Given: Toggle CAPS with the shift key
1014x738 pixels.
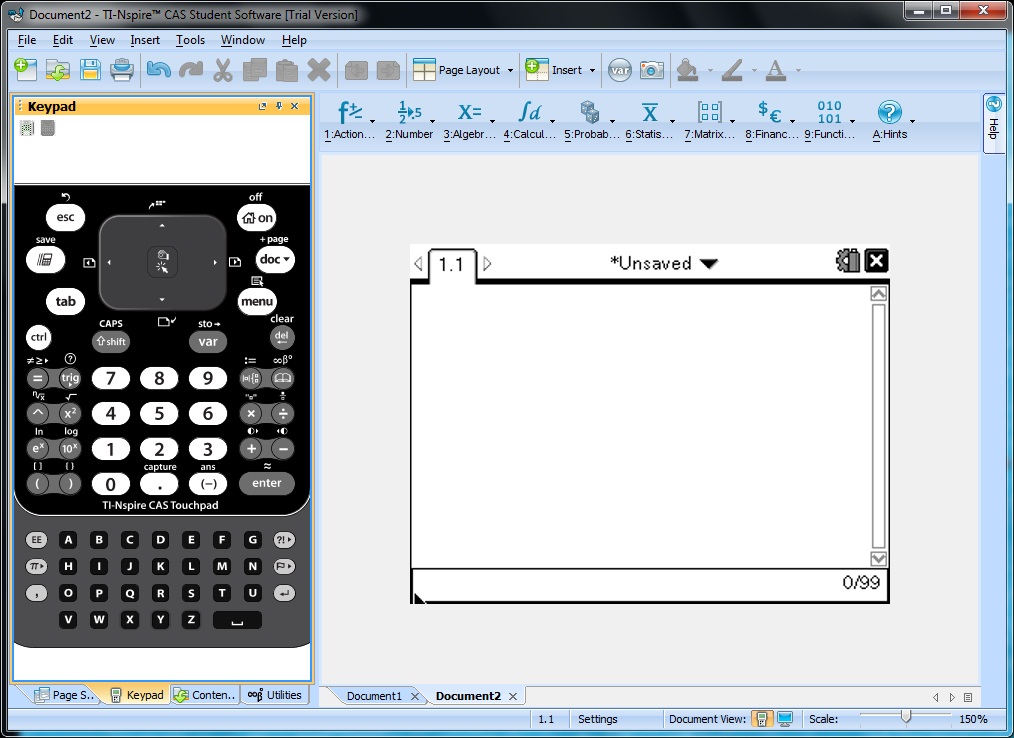Looking at the screenshot, I should click(x=110, y=341).
